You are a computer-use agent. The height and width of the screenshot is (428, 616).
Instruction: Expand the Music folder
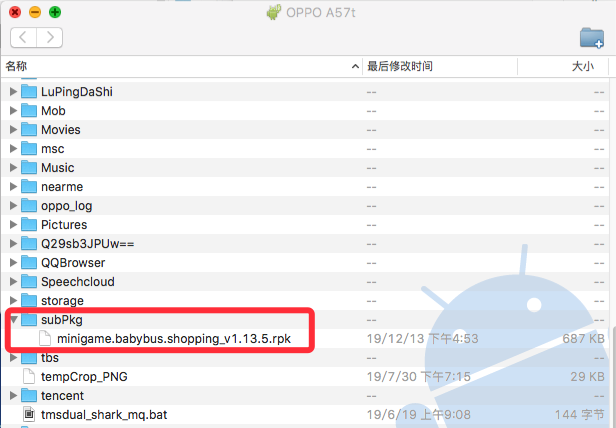click(x=13, y=167)
